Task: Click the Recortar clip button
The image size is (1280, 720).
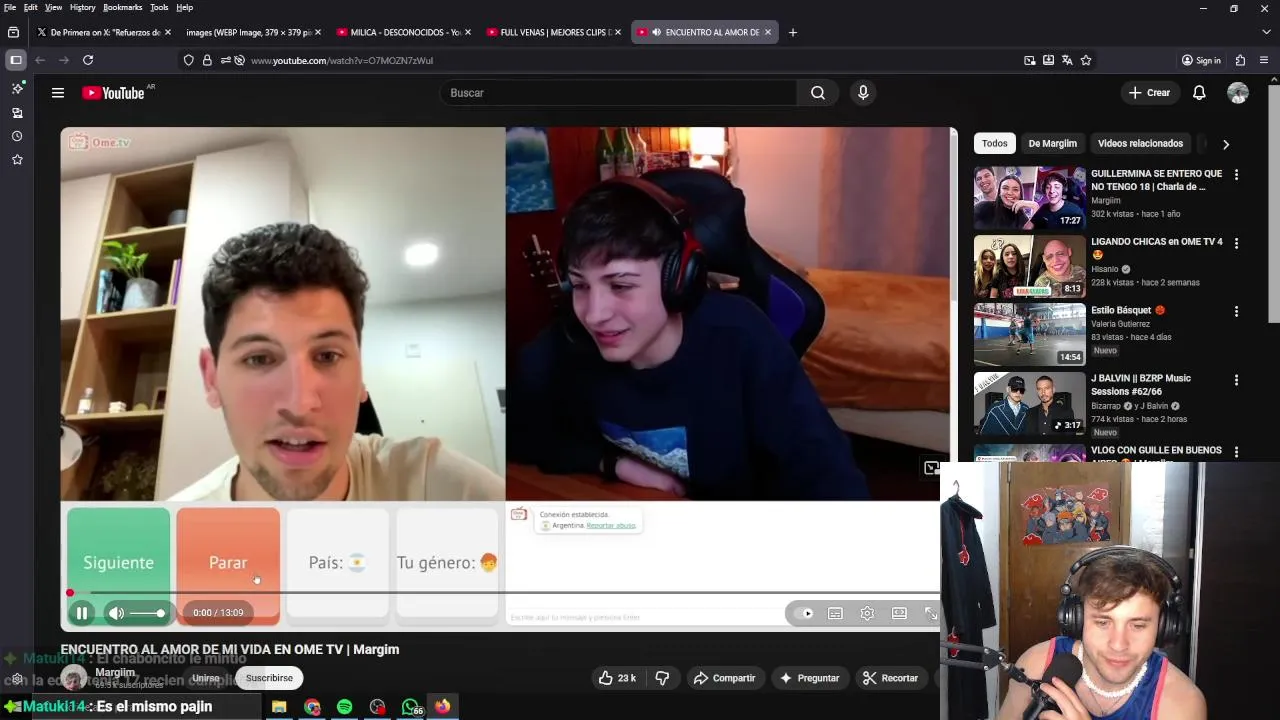Action: [x=890, y=678]
